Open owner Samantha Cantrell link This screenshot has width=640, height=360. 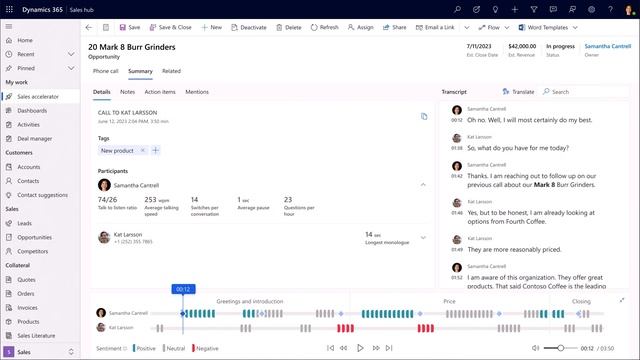tap(607, 46)
